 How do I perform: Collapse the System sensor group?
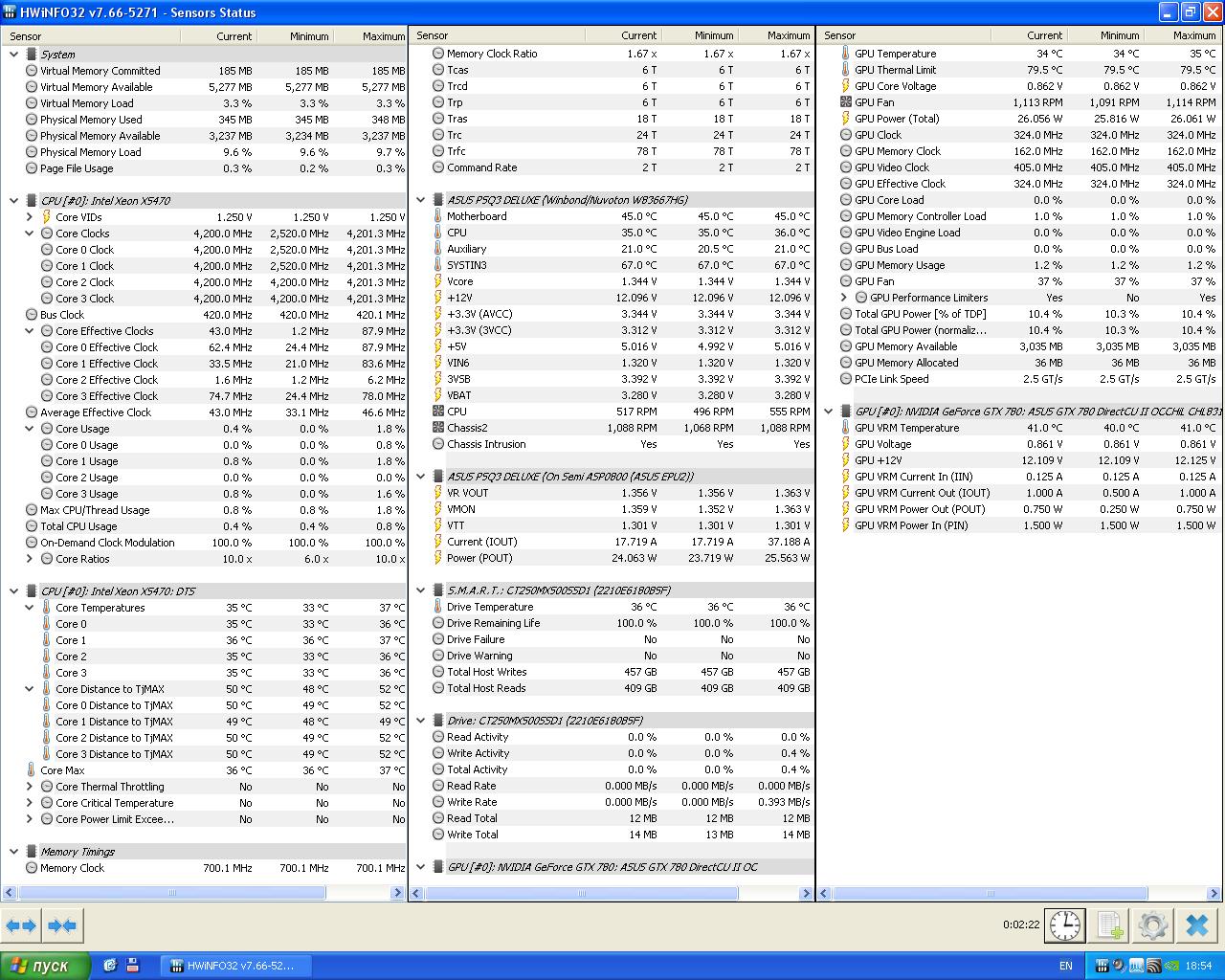pyautogui.click(x=13, y=55)
